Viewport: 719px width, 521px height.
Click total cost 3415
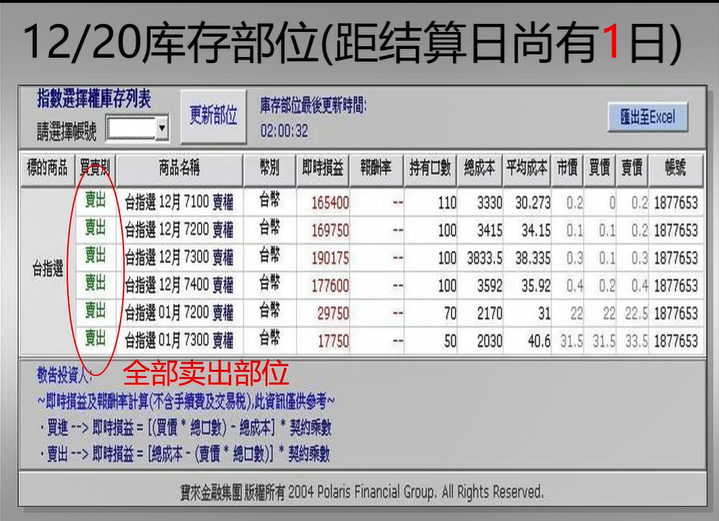[x=490, y=230]
